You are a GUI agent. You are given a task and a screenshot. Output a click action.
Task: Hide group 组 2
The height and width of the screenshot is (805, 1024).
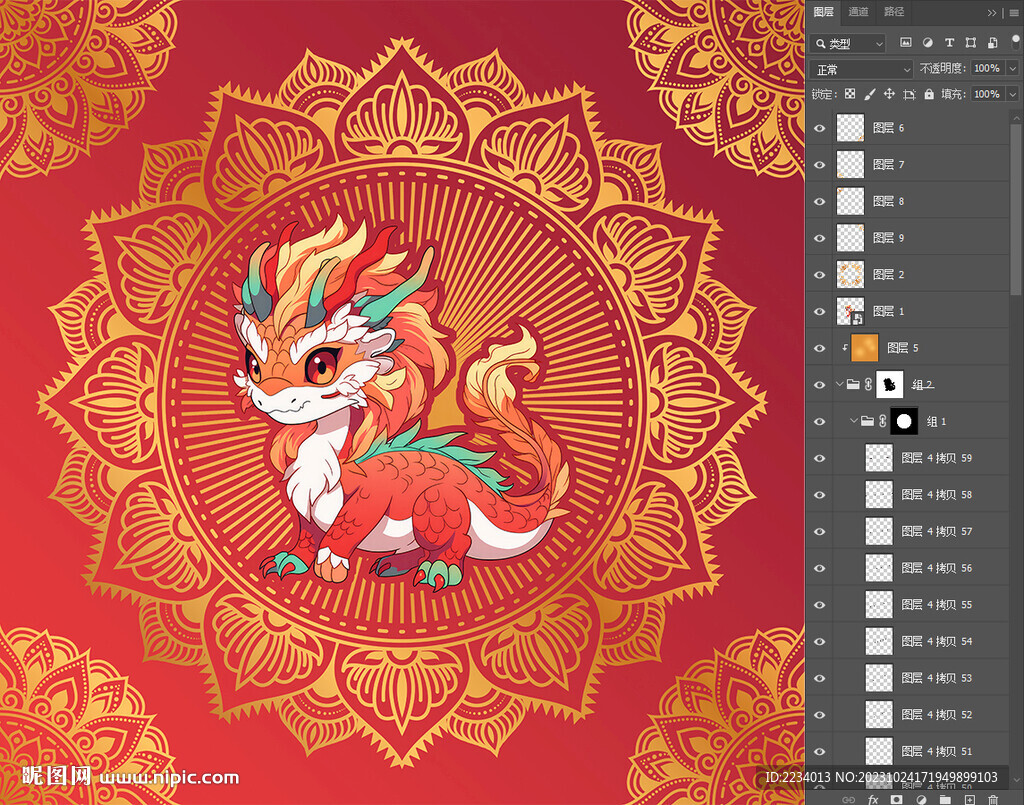coord(820,385)
